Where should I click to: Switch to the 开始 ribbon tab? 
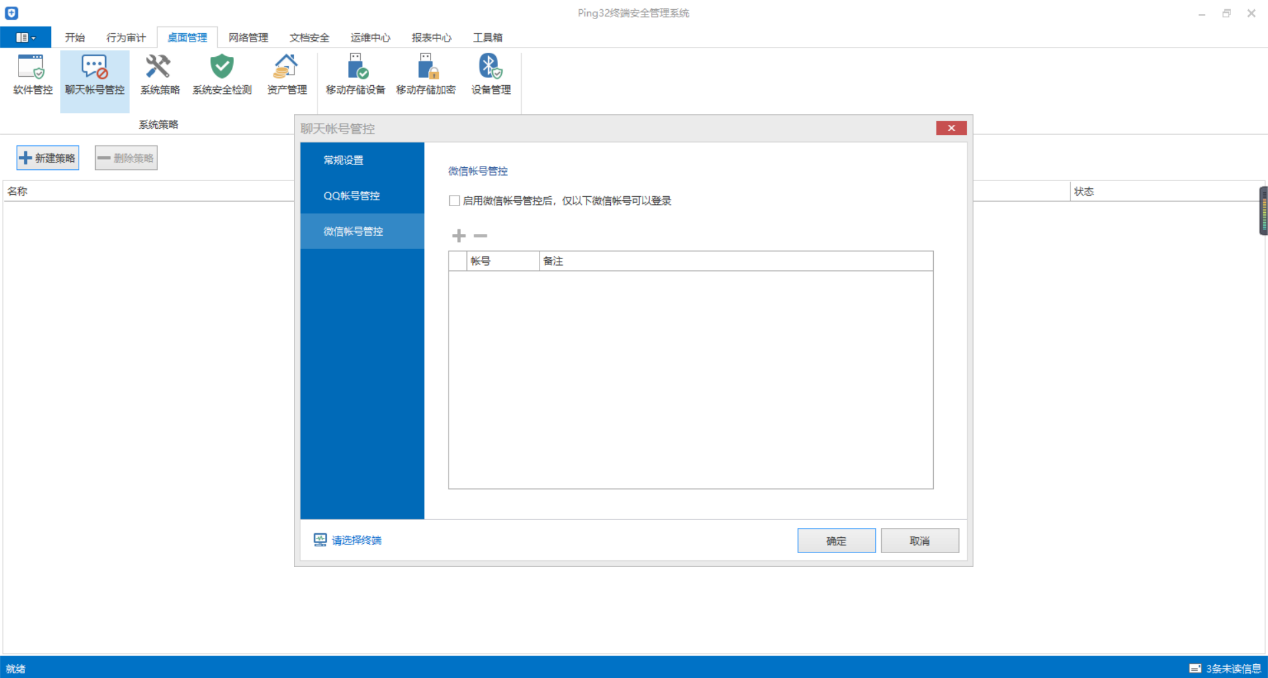75,38
